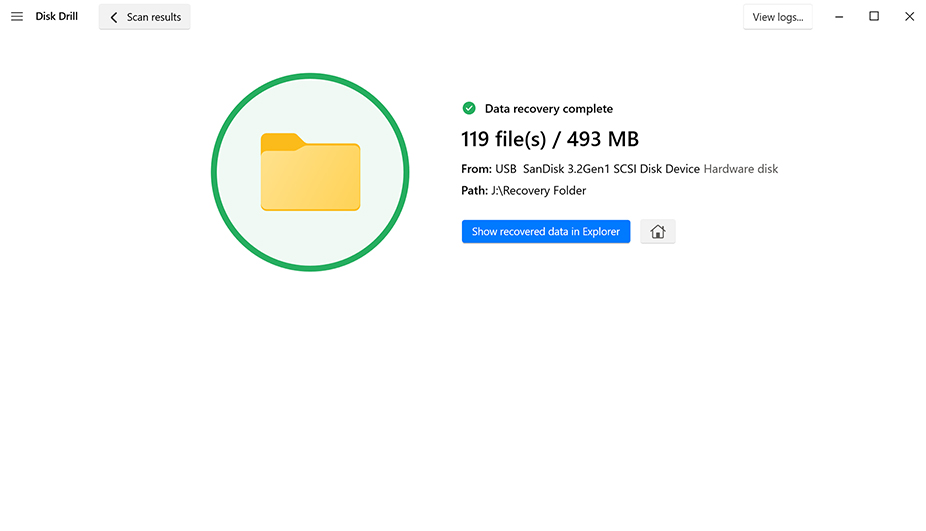Minimize the Disk Drill window
The width and height of the screenshot is (926, 531).
tap(839, 17)
